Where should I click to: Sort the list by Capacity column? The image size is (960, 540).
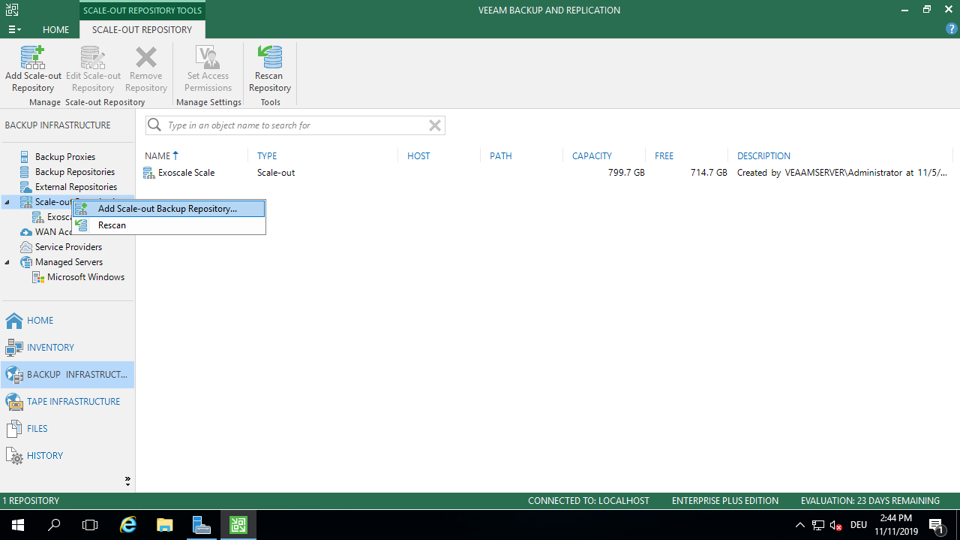tap(592, 156)
